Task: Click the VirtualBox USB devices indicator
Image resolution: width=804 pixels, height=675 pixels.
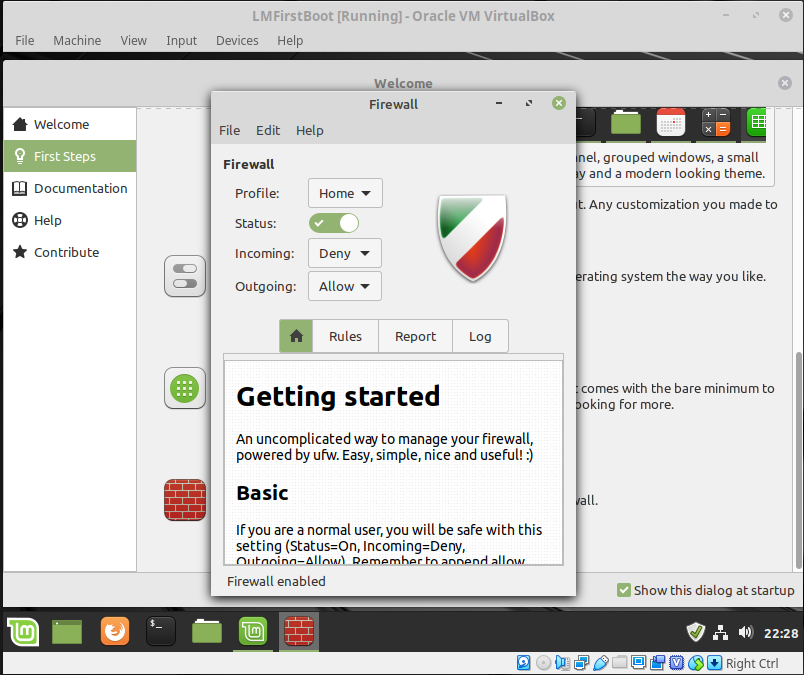Action: coord(600,663)
